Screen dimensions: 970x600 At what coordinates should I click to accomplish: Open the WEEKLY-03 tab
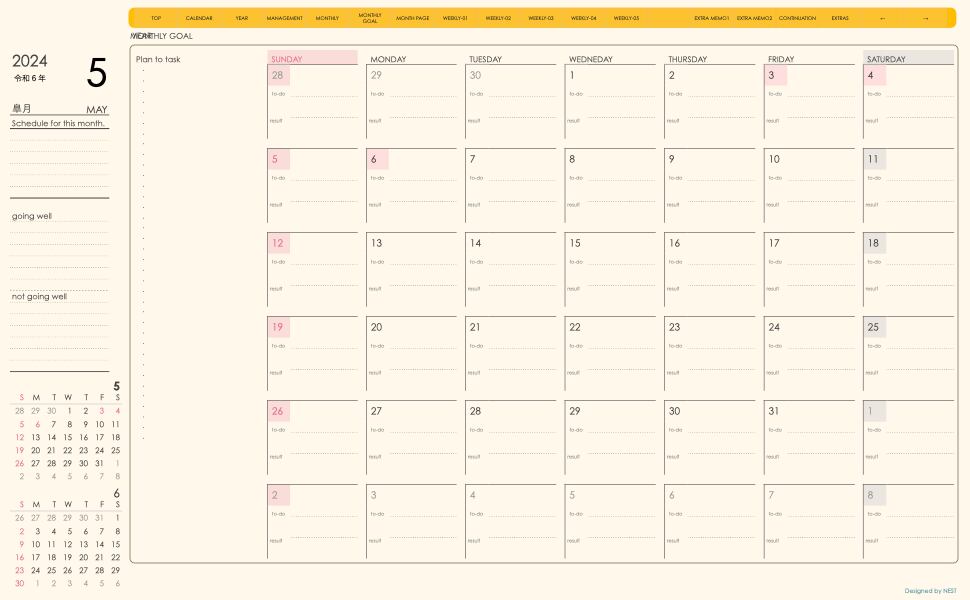coord(541,18)
